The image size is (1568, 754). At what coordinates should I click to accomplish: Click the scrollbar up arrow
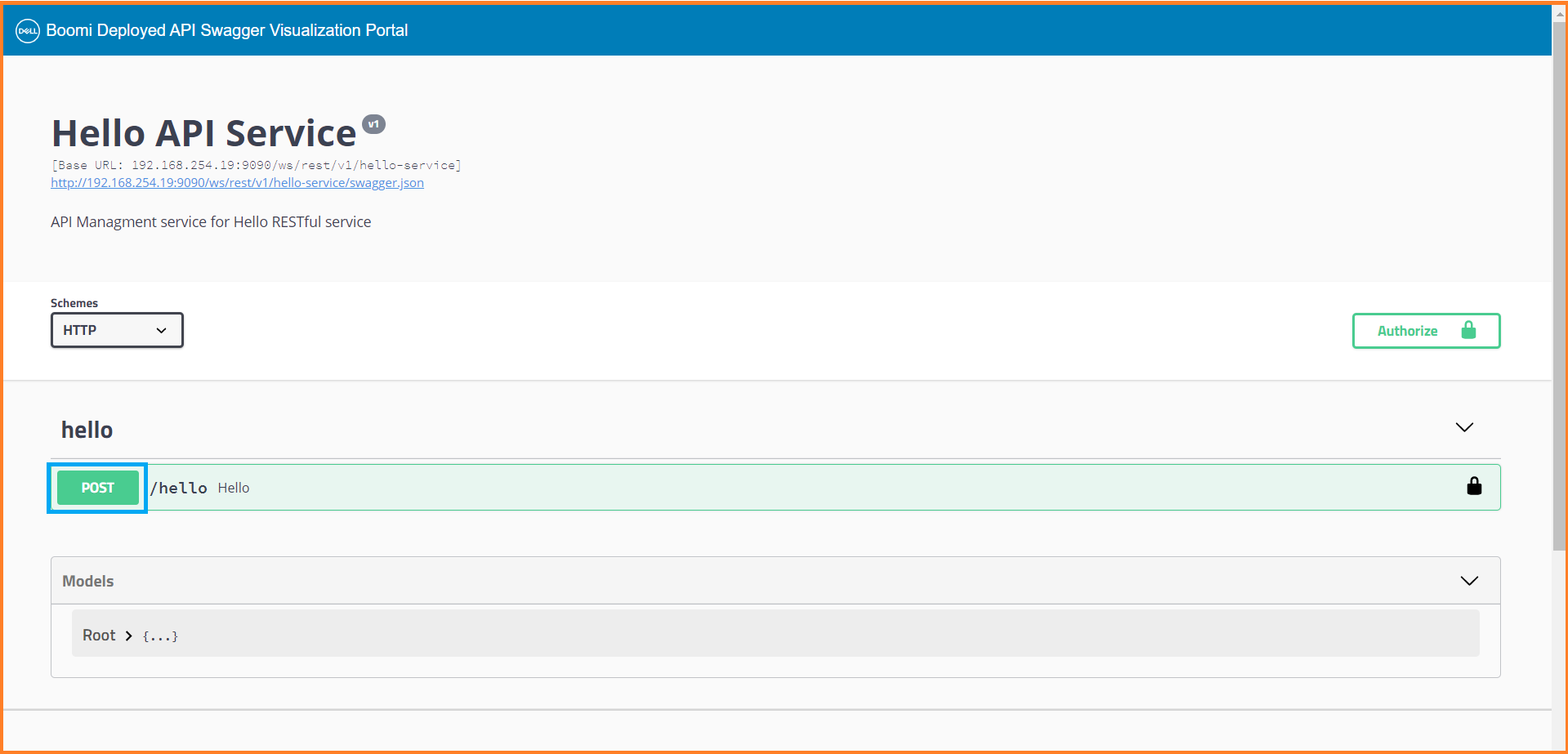(1559, 14)
